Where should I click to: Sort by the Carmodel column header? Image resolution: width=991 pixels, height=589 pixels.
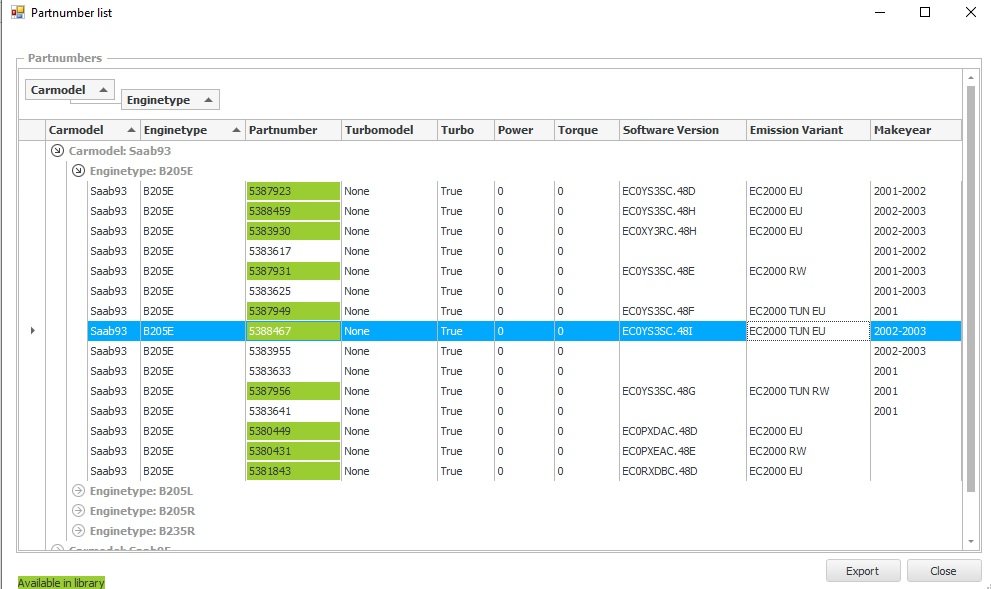click(x=93, y=130)
